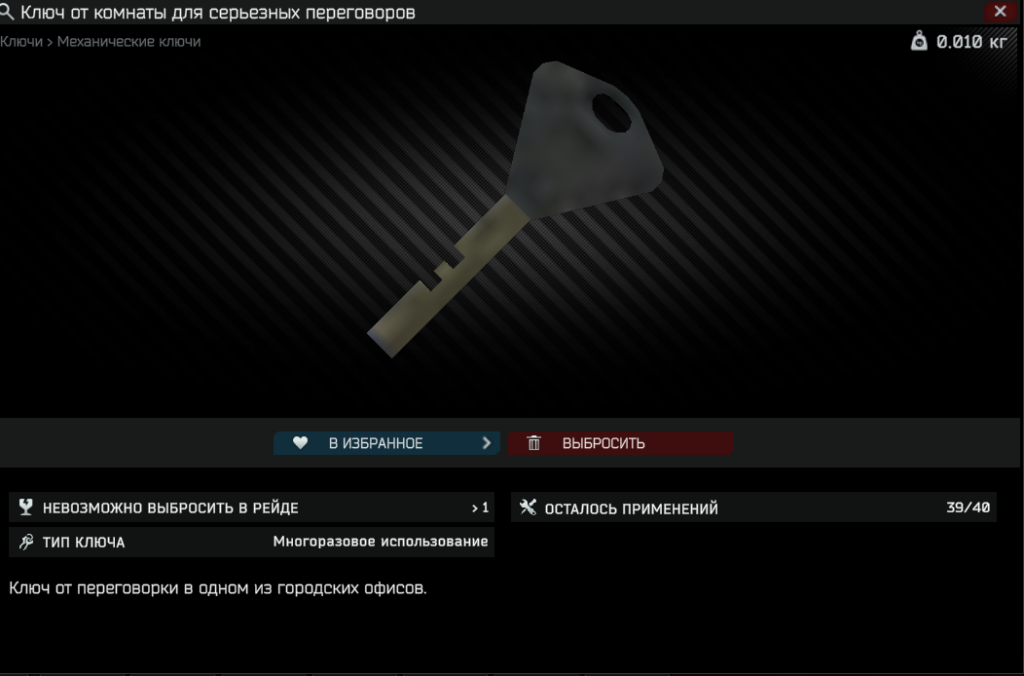
Task: Click the 0.010 кг weight value
Action: coord(972,42)
